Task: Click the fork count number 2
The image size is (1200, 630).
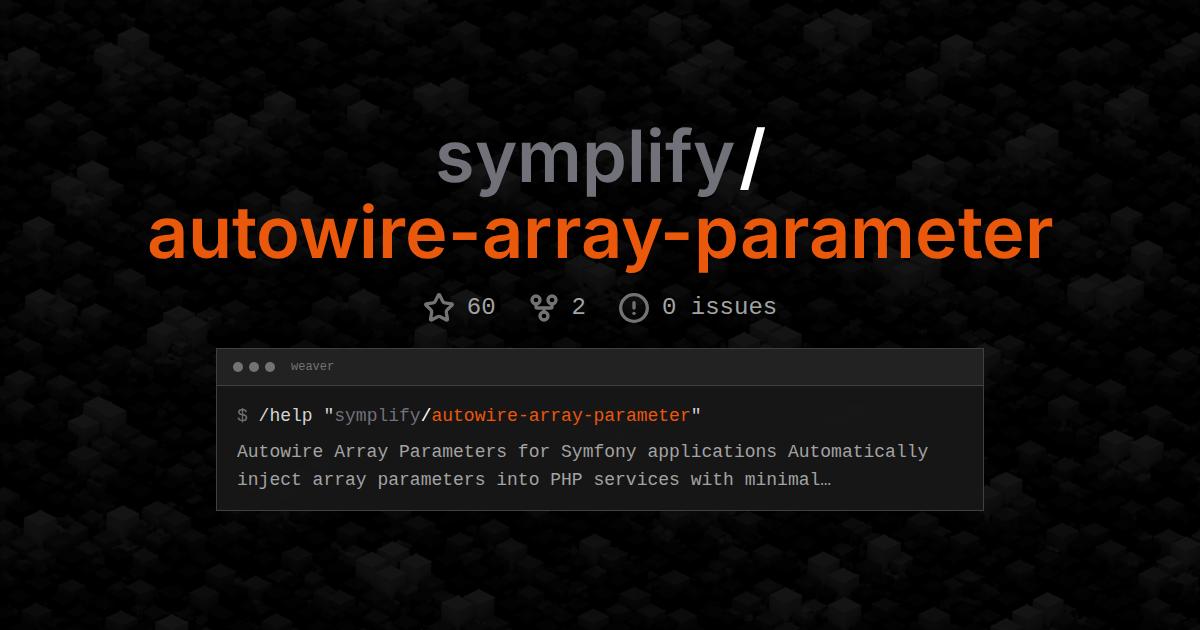Action: [x=580, y=307]
